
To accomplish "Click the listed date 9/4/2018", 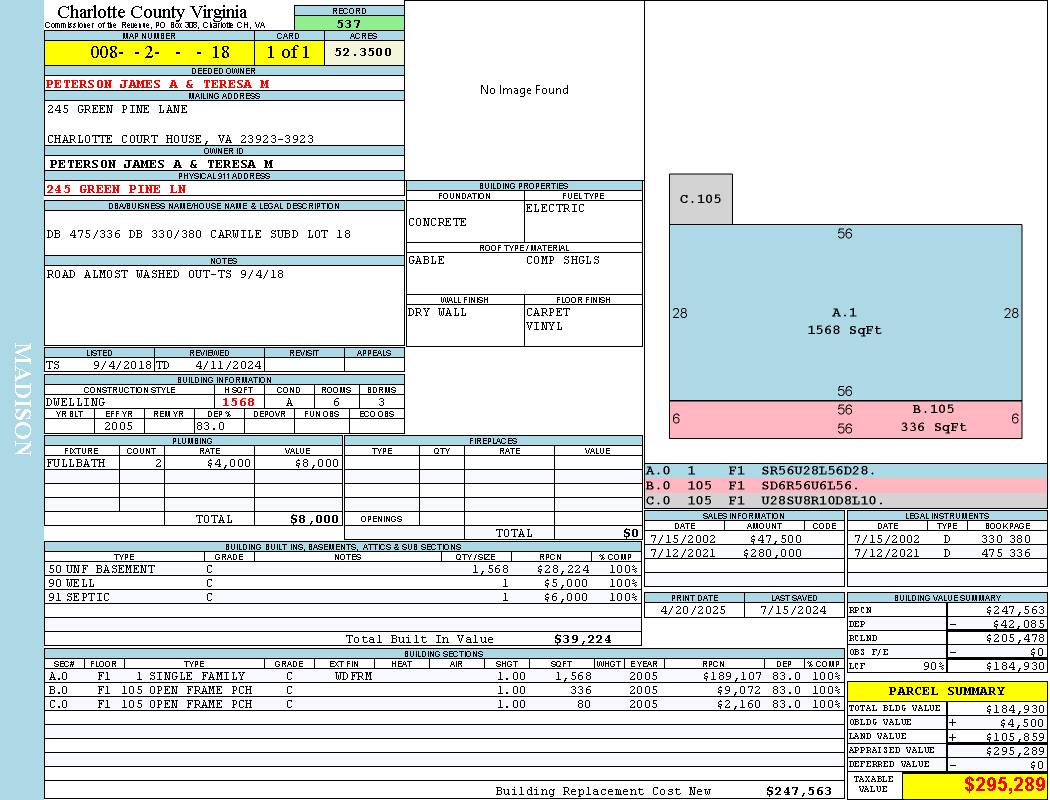I will (122, 365).
